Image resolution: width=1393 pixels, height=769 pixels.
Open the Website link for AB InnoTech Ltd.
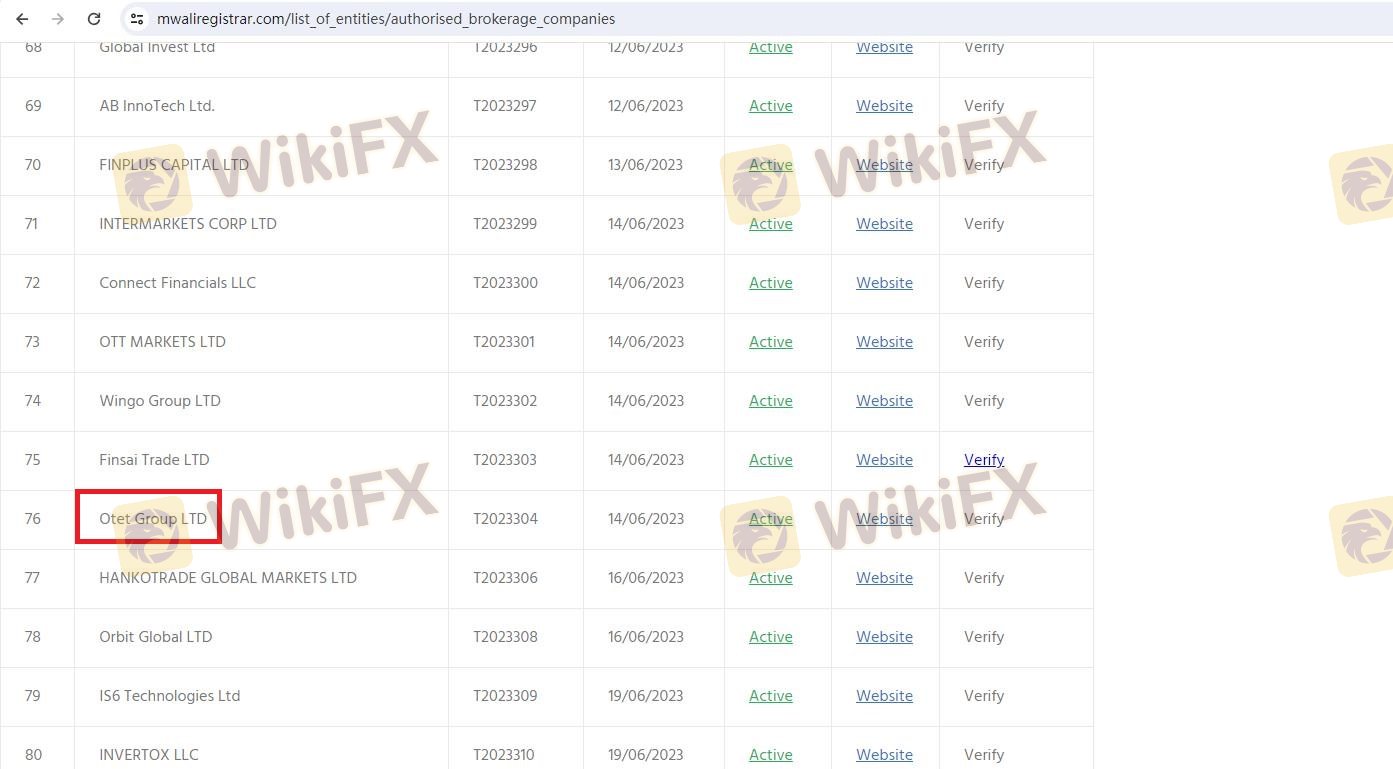884,106
